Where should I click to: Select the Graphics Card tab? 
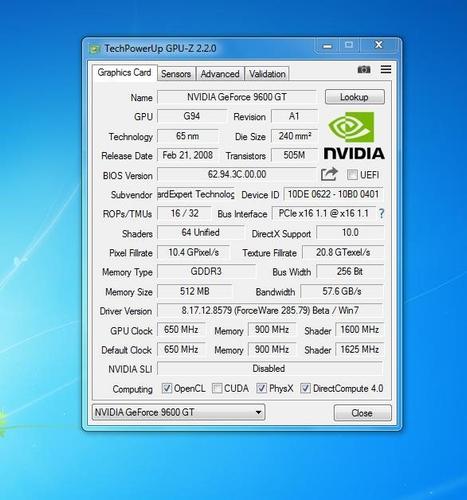[124, 72]
